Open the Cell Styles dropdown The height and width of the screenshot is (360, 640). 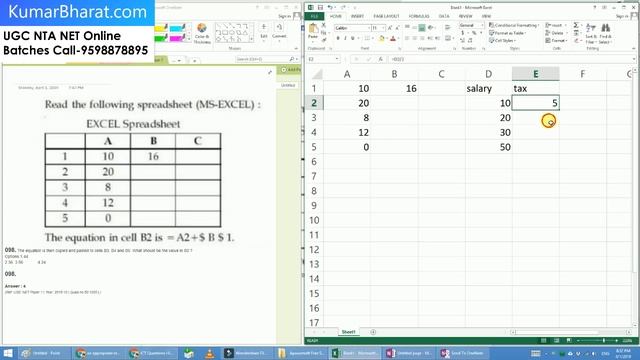pos(502,40)
